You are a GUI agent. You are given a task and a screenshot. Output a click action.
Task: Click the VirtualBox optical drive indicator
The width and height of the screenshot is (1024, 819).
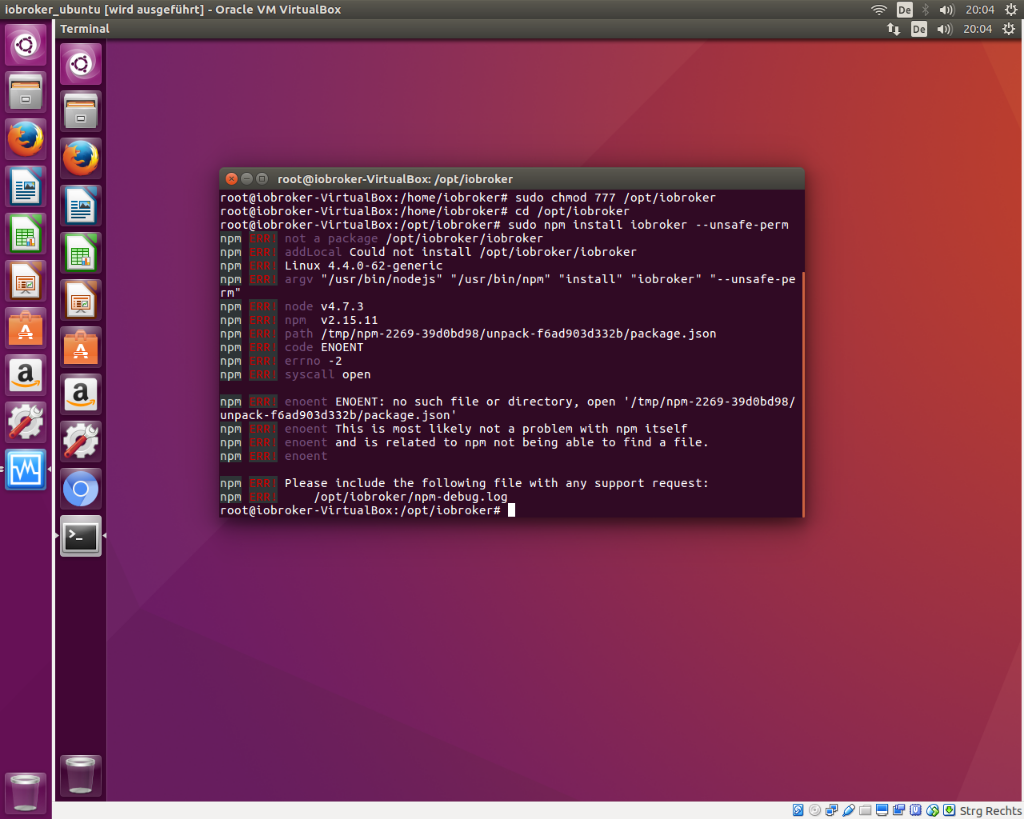814,811
